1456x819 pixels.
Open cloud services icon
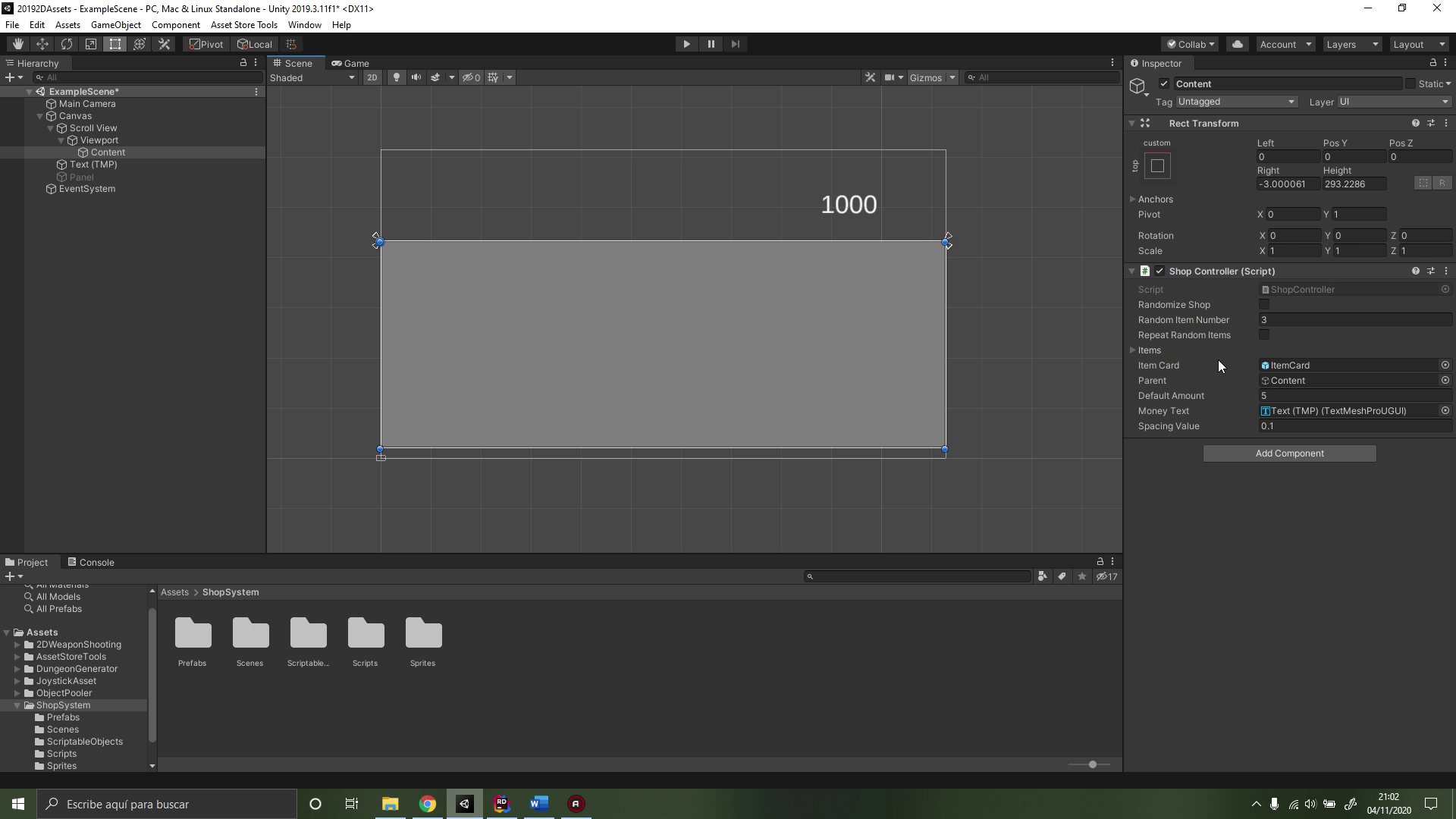pyautogui.click(x=1238, y=44)
